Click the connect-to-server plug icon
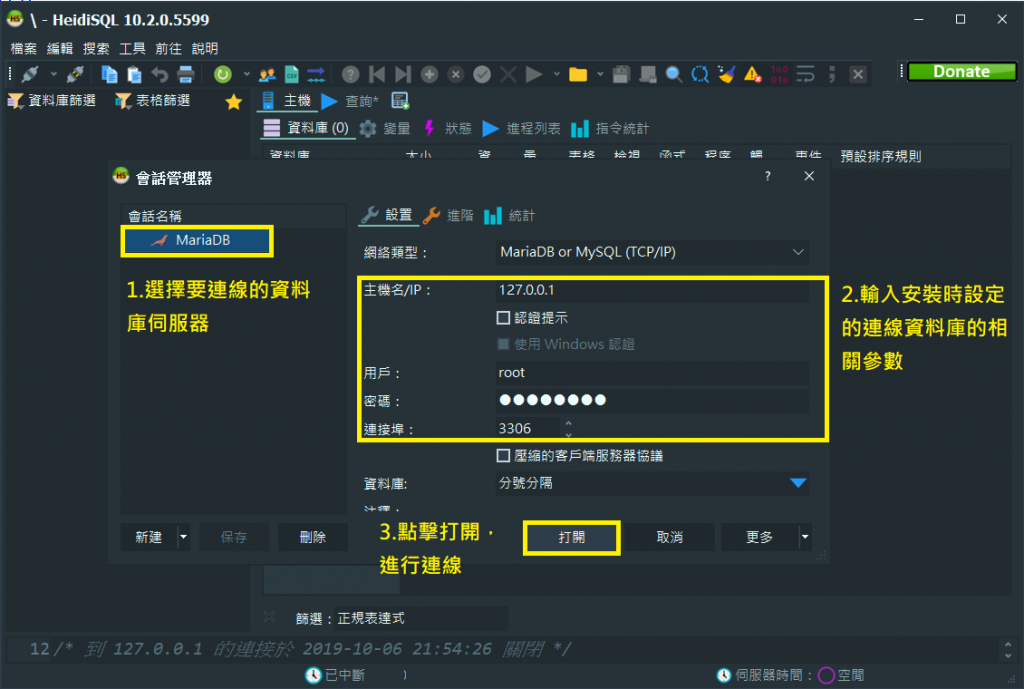1024x689 pixels. 30,74
